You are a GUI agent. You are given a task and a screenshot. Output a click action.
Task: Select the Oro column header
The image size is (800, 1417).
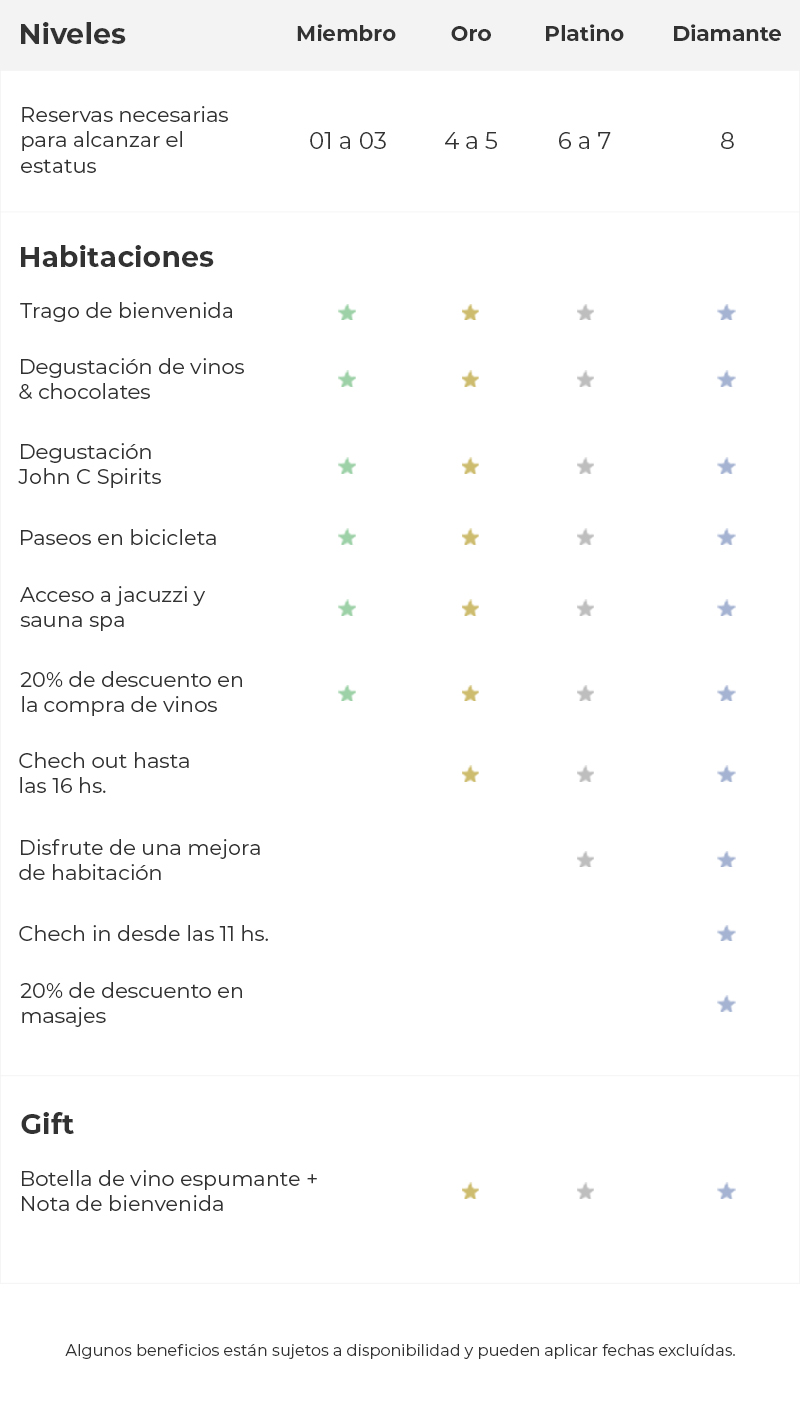(x=471, y=34)
